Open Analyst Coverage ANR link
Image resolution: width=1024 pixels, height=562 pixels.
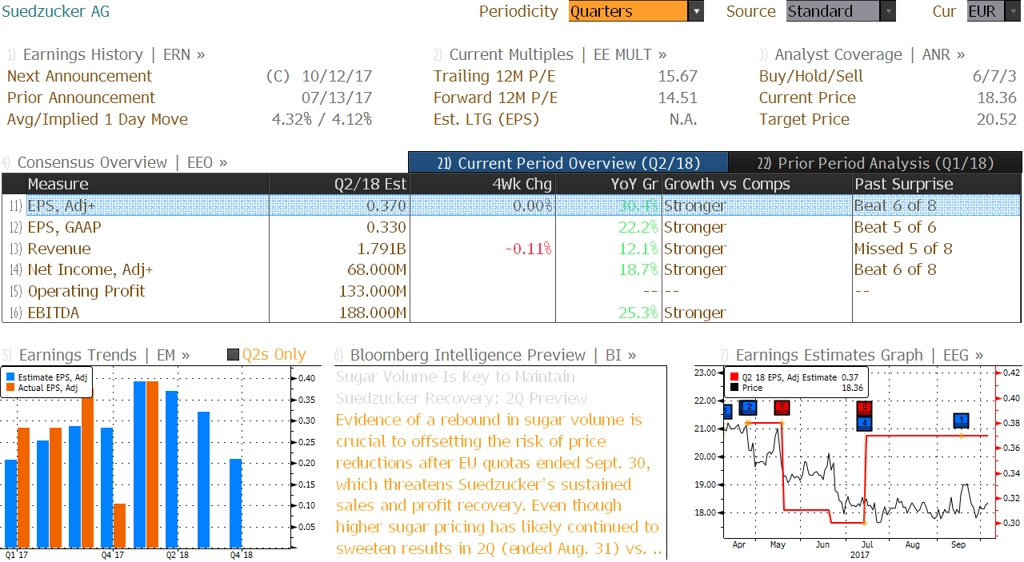pos(870,55)
